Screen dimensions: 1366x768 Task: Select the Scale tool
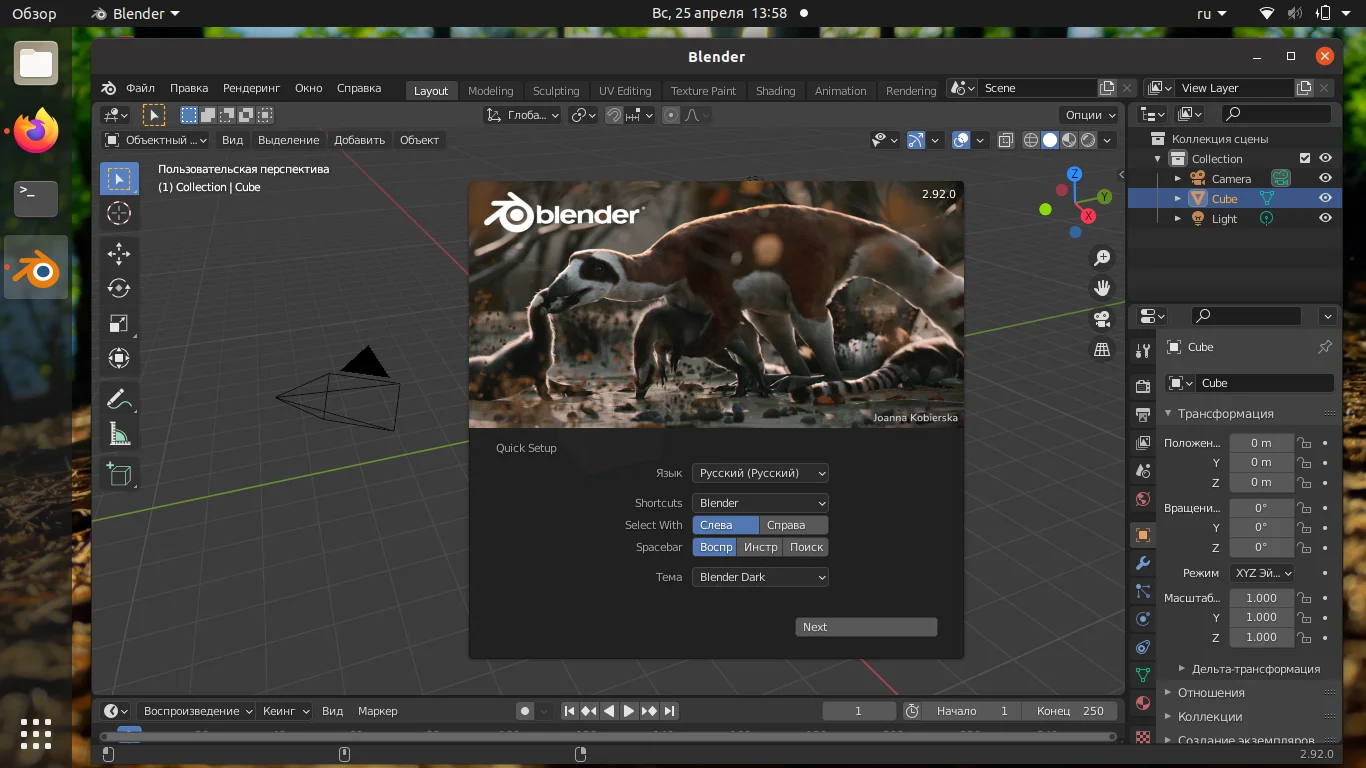tap(119, 323)
